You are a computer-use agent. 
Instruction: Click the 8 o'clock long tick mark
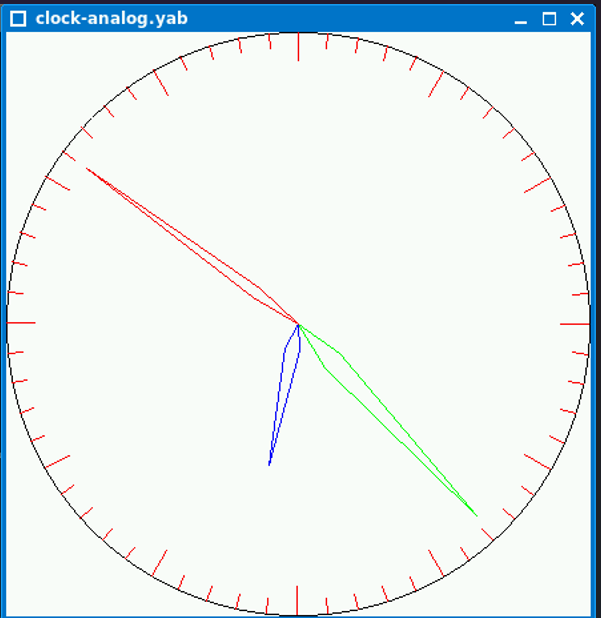point(58,462)
